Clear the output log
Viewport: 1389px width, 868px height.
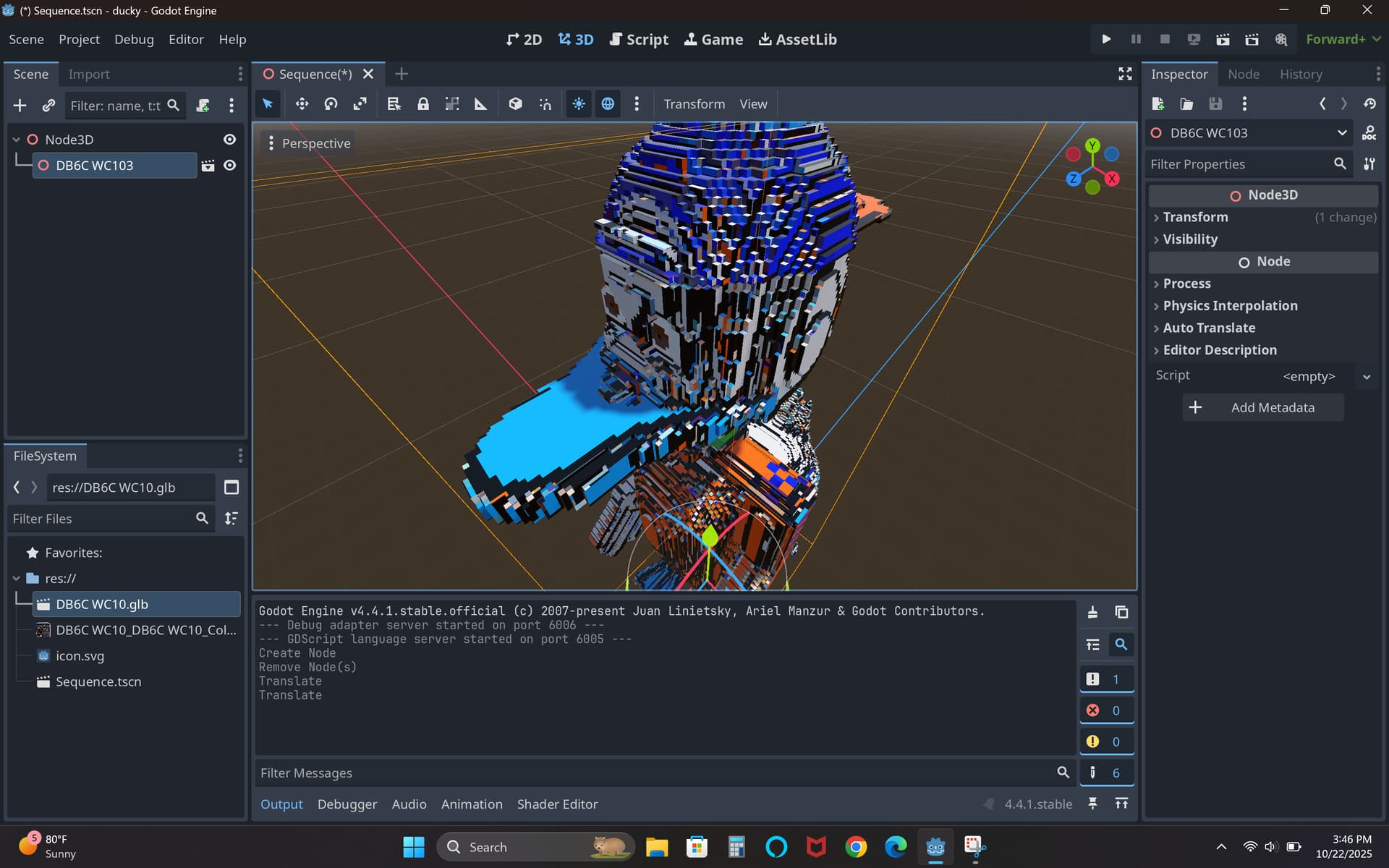[x=1092, y=612]
